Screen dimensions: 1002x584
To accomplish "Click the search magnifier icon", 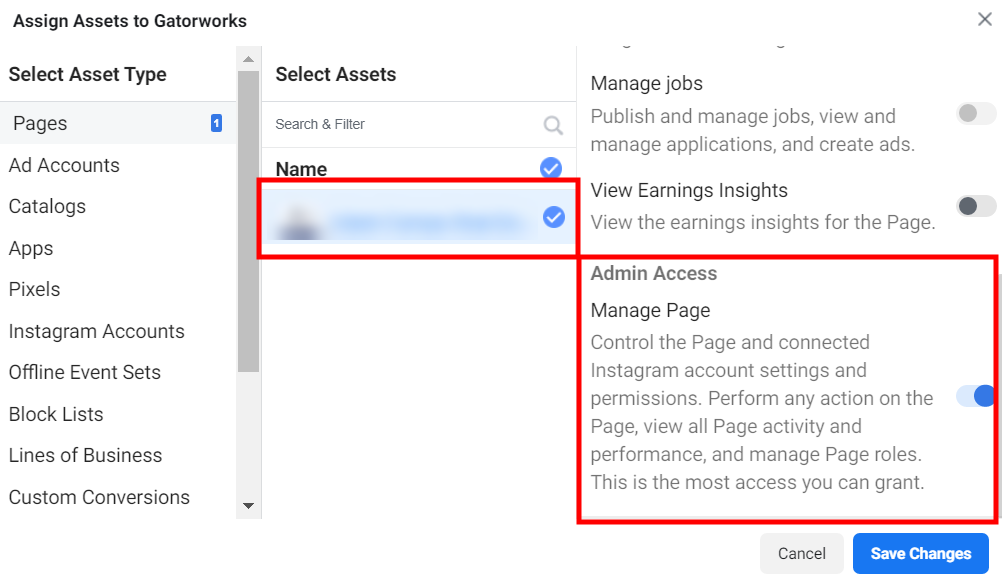I will point(553,125).
